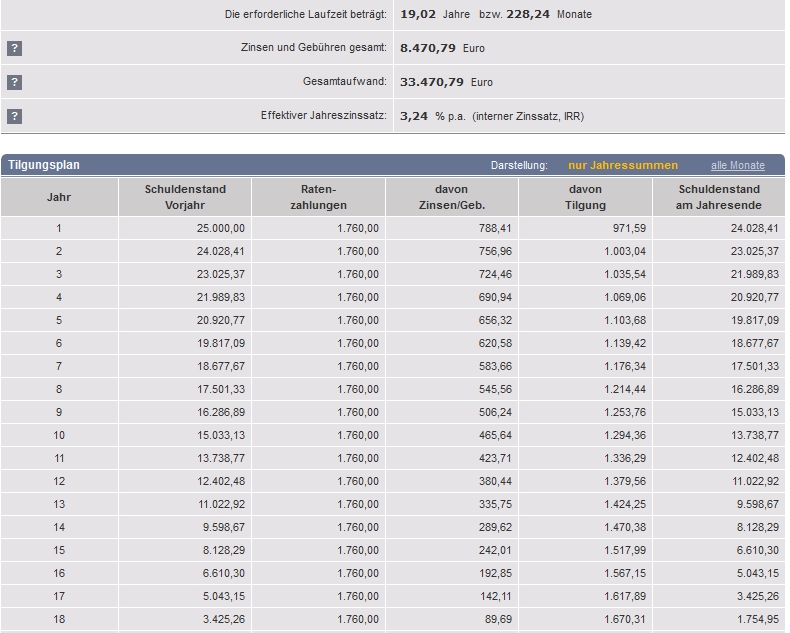Click interest value 335,75 in year 13
This screenshot has height=633, width=790.
click(495, 504)
